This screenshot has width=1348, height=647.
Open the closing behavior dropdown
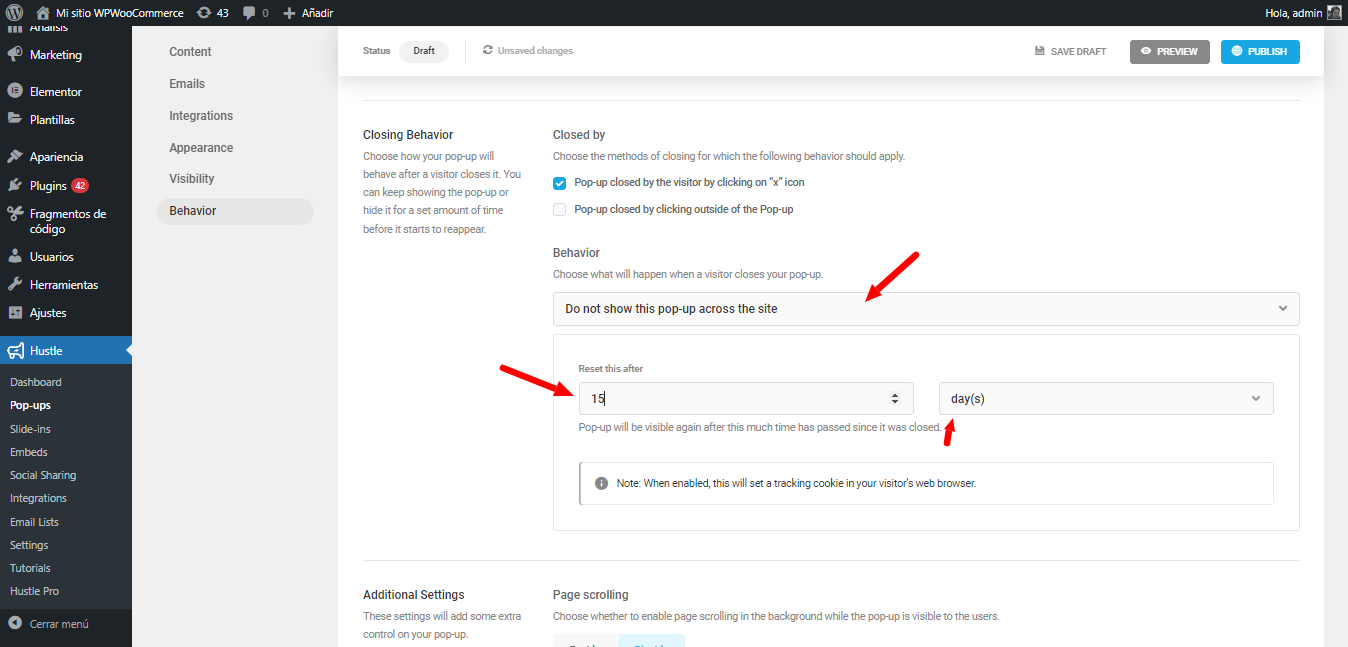tap(926, 309)
